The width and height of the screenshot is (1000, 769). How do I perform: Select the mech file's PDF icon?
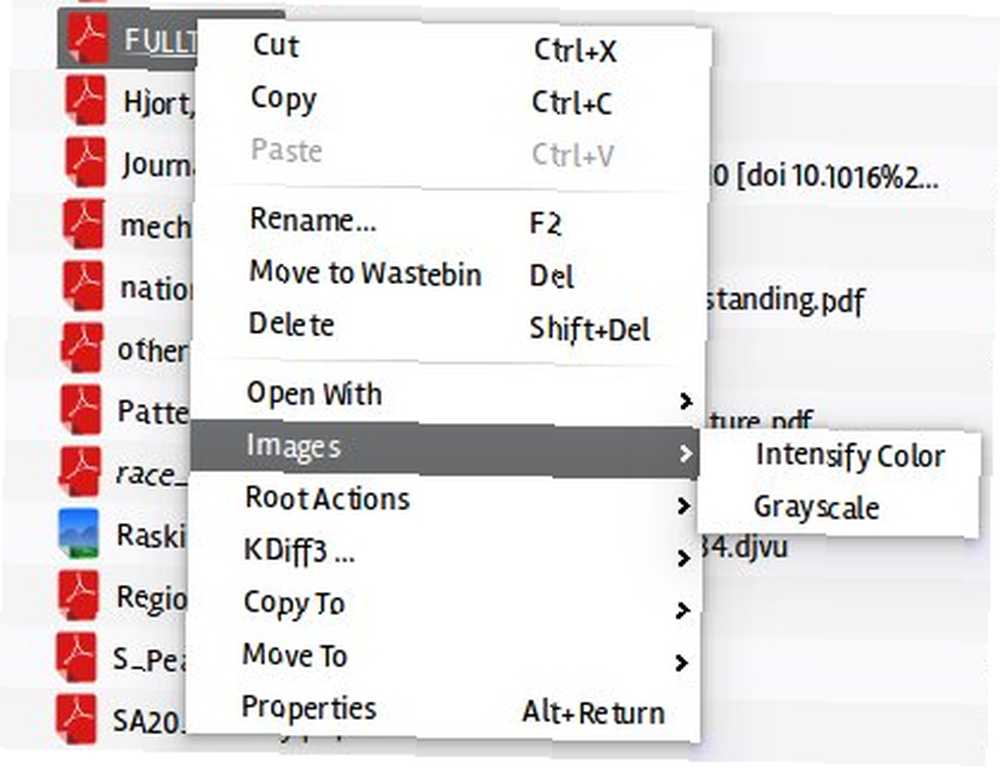point(84,224)
